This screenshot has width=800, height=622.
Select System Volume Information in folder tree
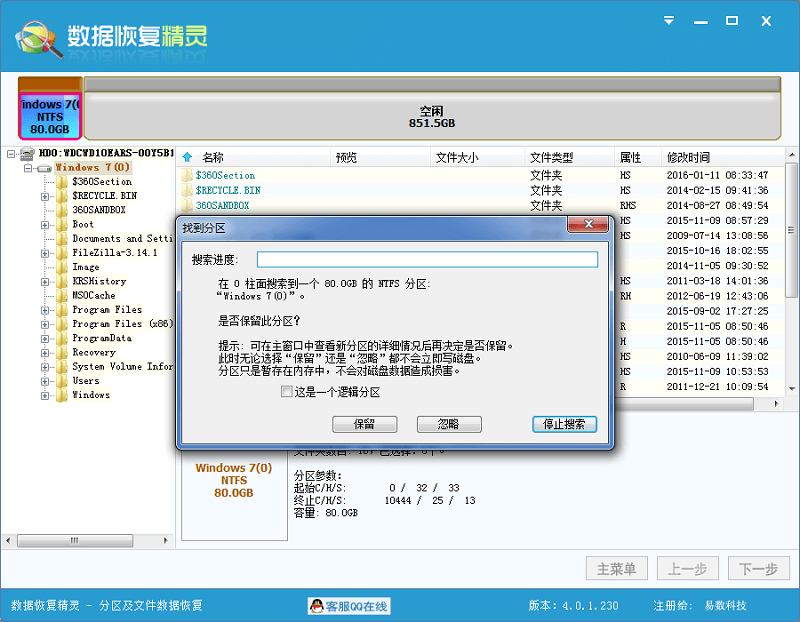pyautogui.click(x=122, y=366)
